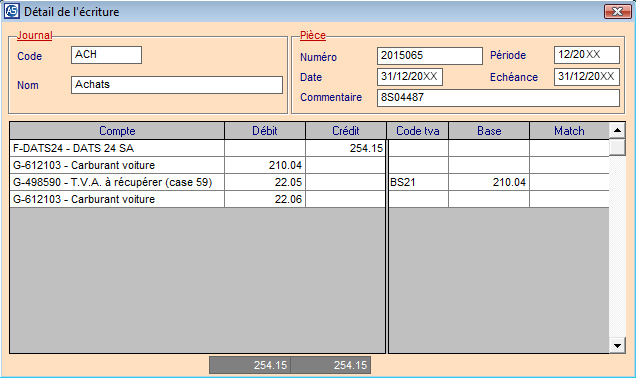Click the Crédit column header
636x378 pixels.
tap(346, 131)
